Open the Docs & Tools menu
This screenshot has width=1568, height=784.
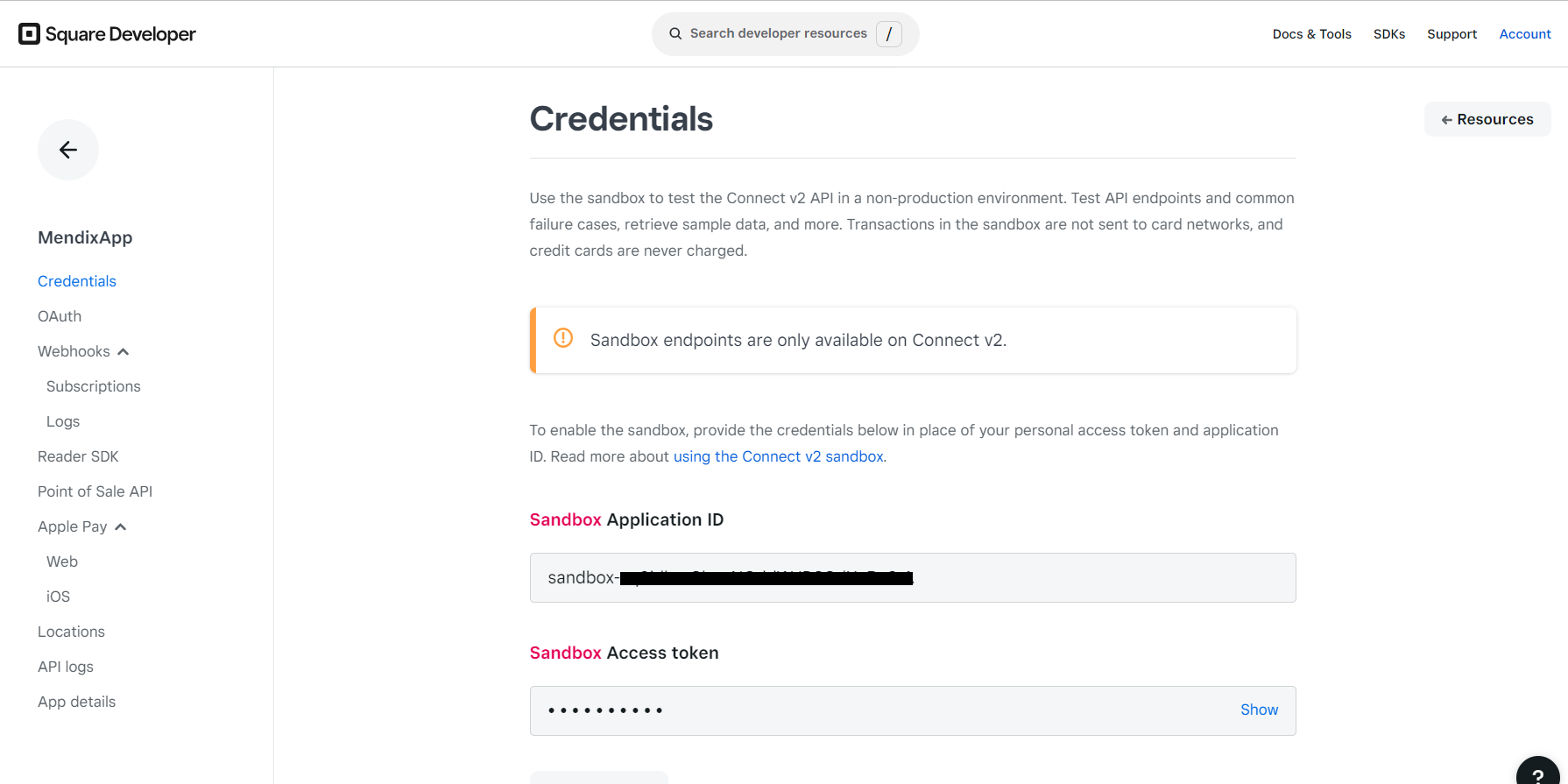pyautogui.click(x=1311, y=33)
